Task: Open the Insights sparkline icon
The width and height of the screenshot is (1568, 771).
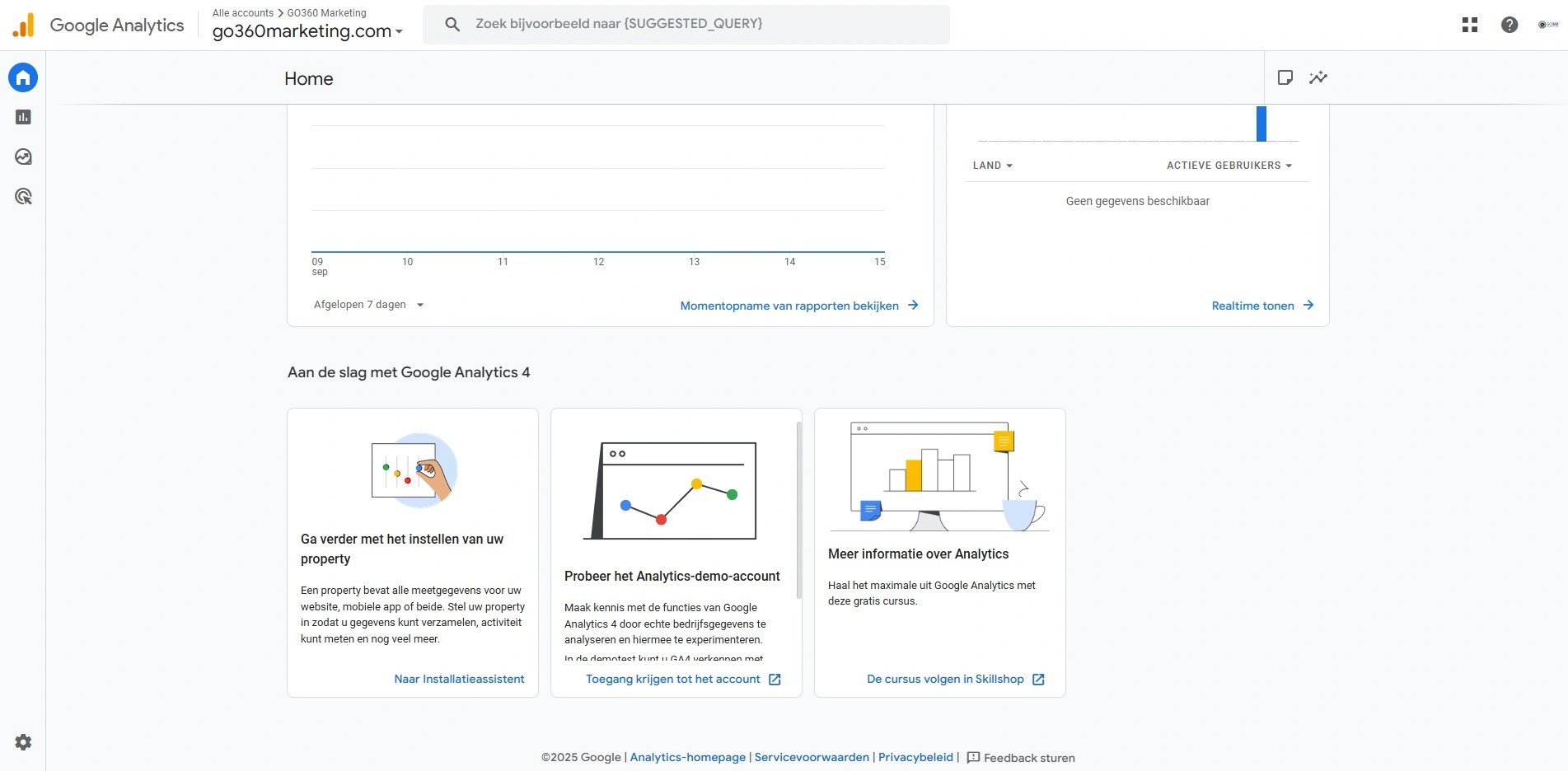Action: tap(1318, 77)
